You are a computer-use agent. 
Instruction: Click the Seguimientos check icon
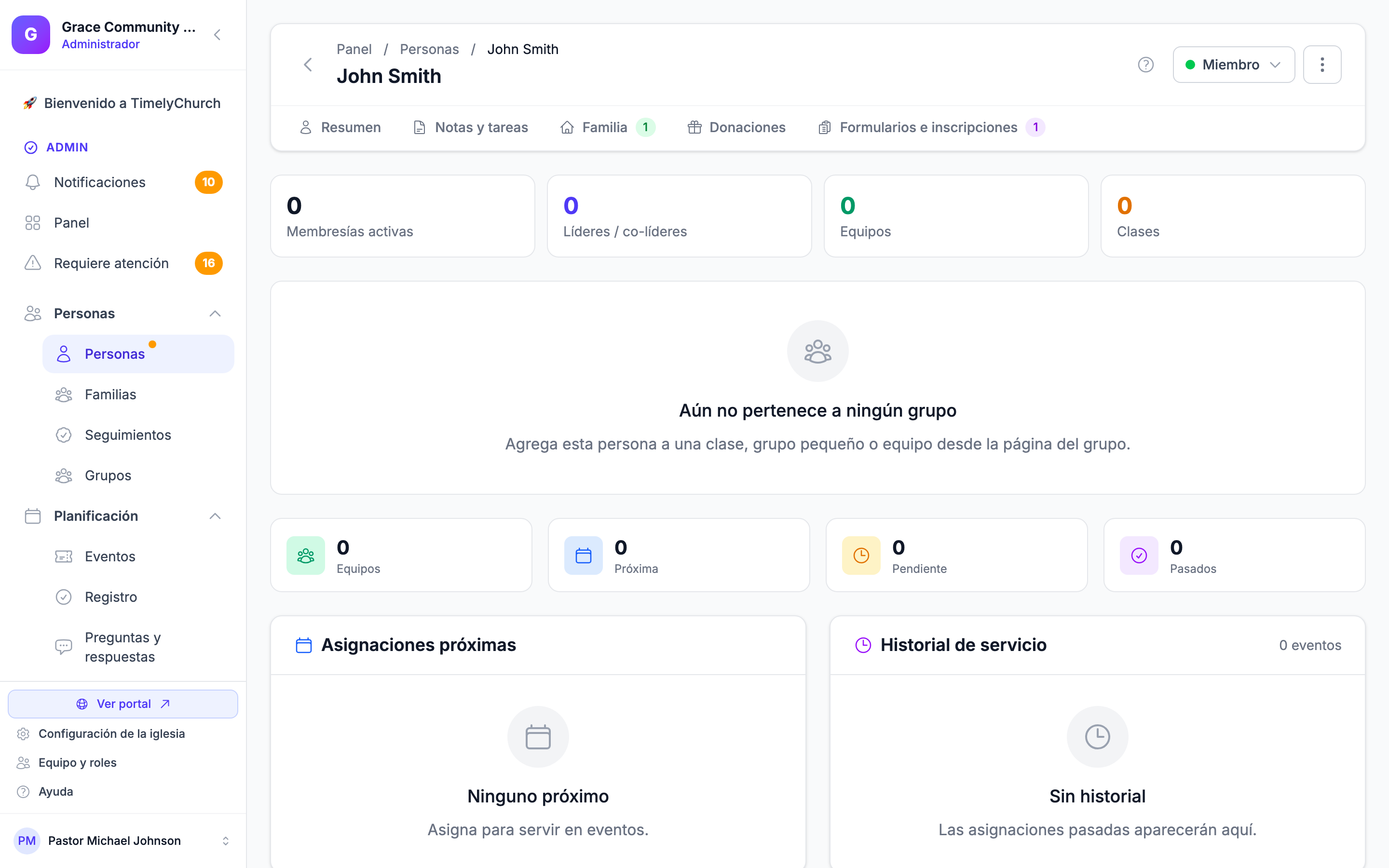64,435
